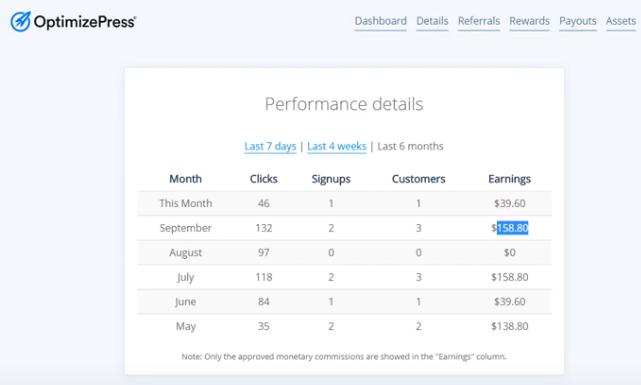Screen dimensions: 641x385
Task: Open the Dashboard nav link
Action: [380, 21]
